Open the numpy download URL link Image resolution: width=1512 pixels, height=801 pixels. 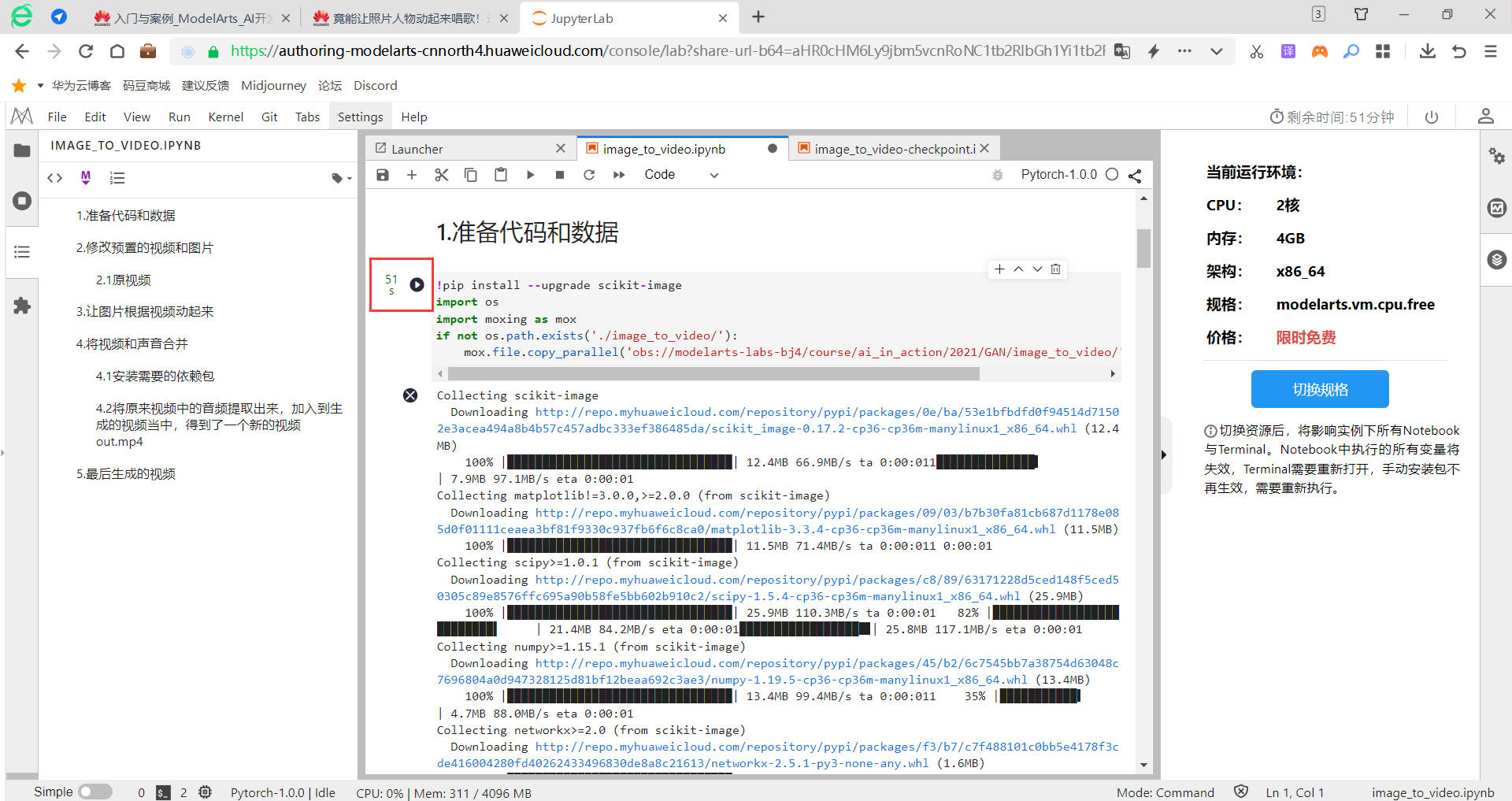[x=778, y=672]
